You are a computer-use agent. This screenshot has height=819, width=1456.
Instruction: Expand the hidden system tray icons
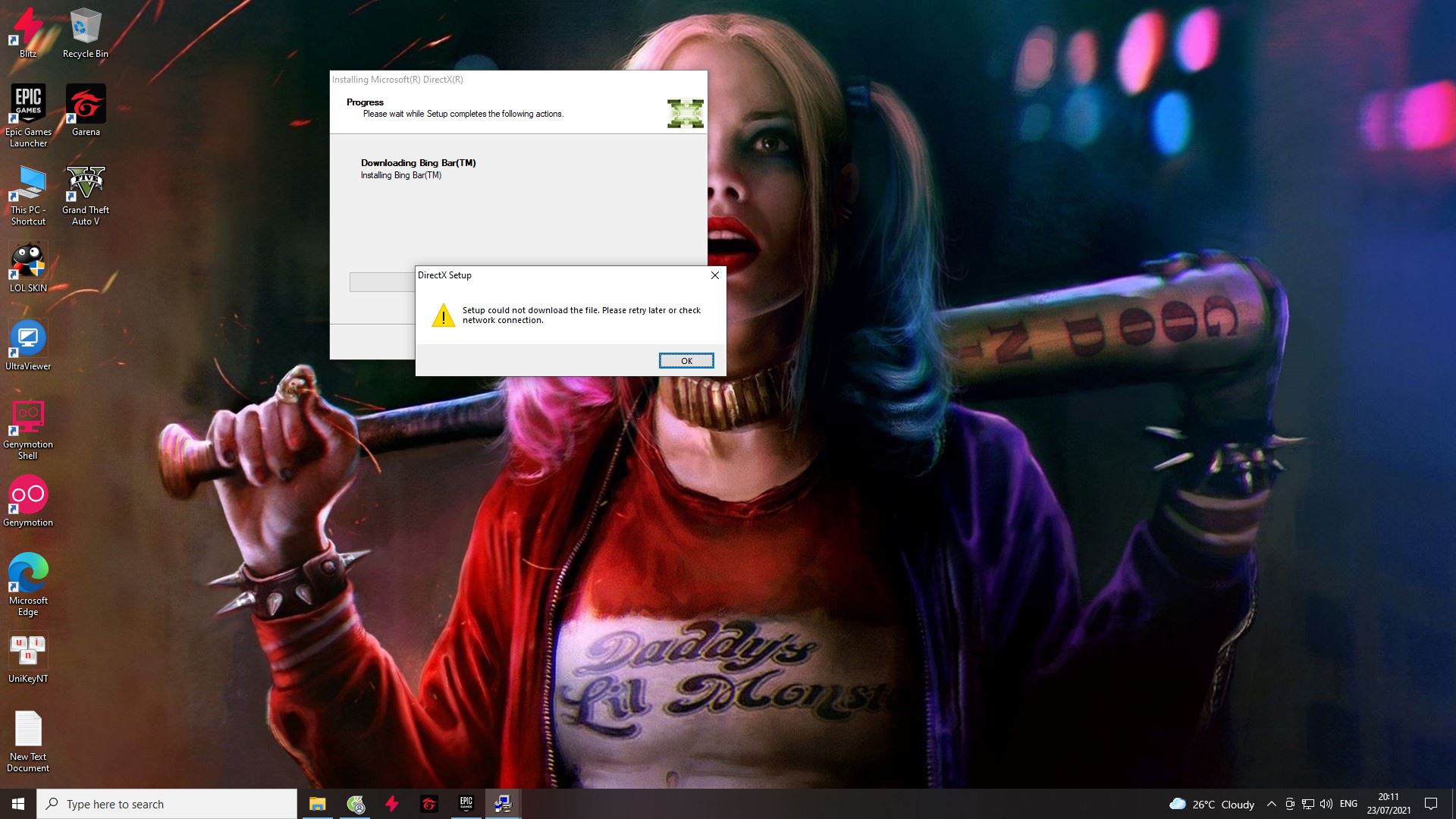coord(1272,804)
